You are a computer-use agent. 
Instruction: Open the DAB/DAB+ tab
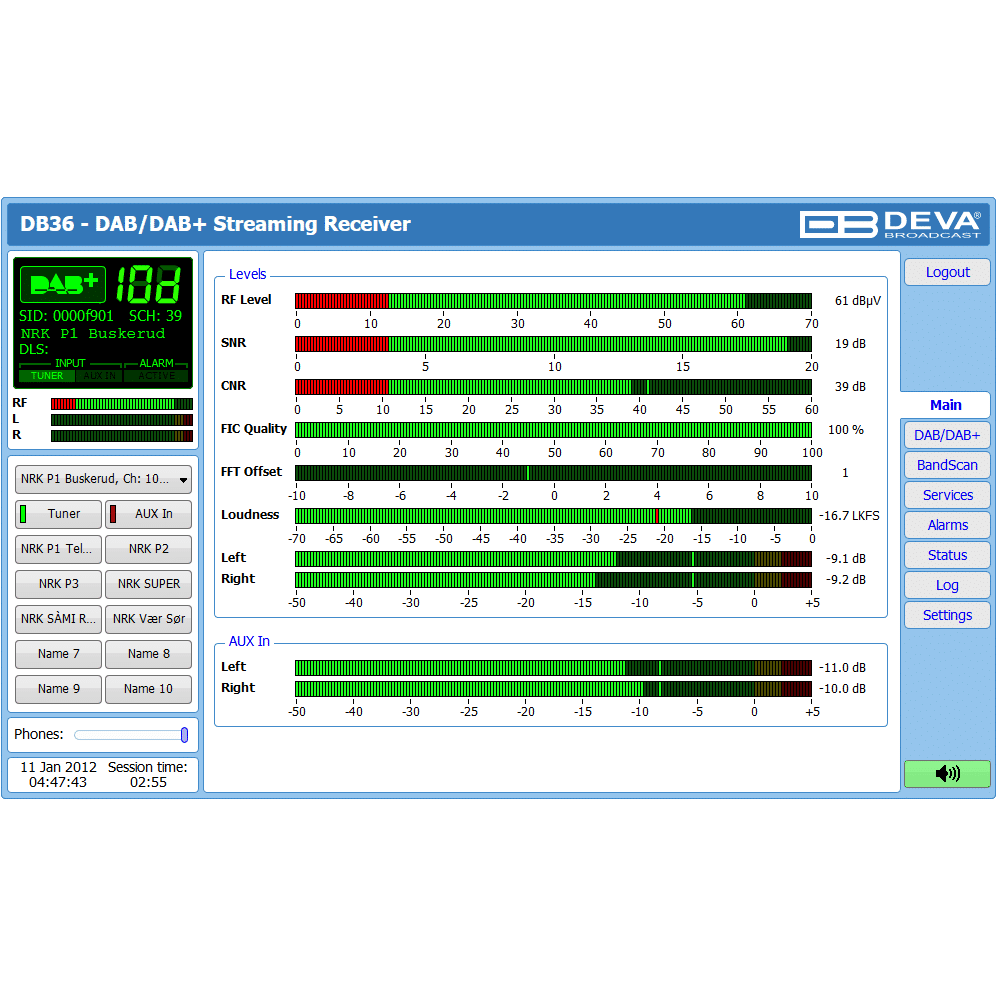(946, 435)
